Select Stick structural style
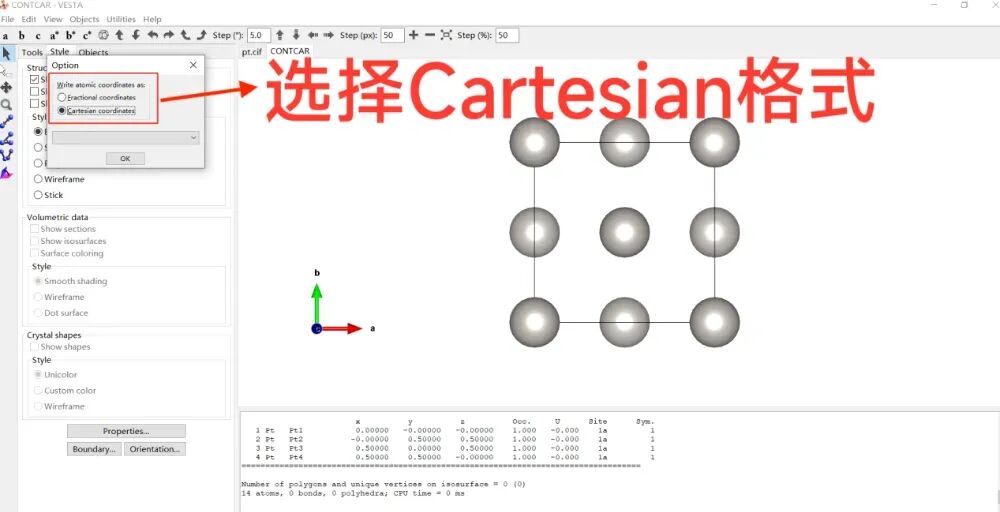This screenshot has height=512, width=1000. coord(48,195)
